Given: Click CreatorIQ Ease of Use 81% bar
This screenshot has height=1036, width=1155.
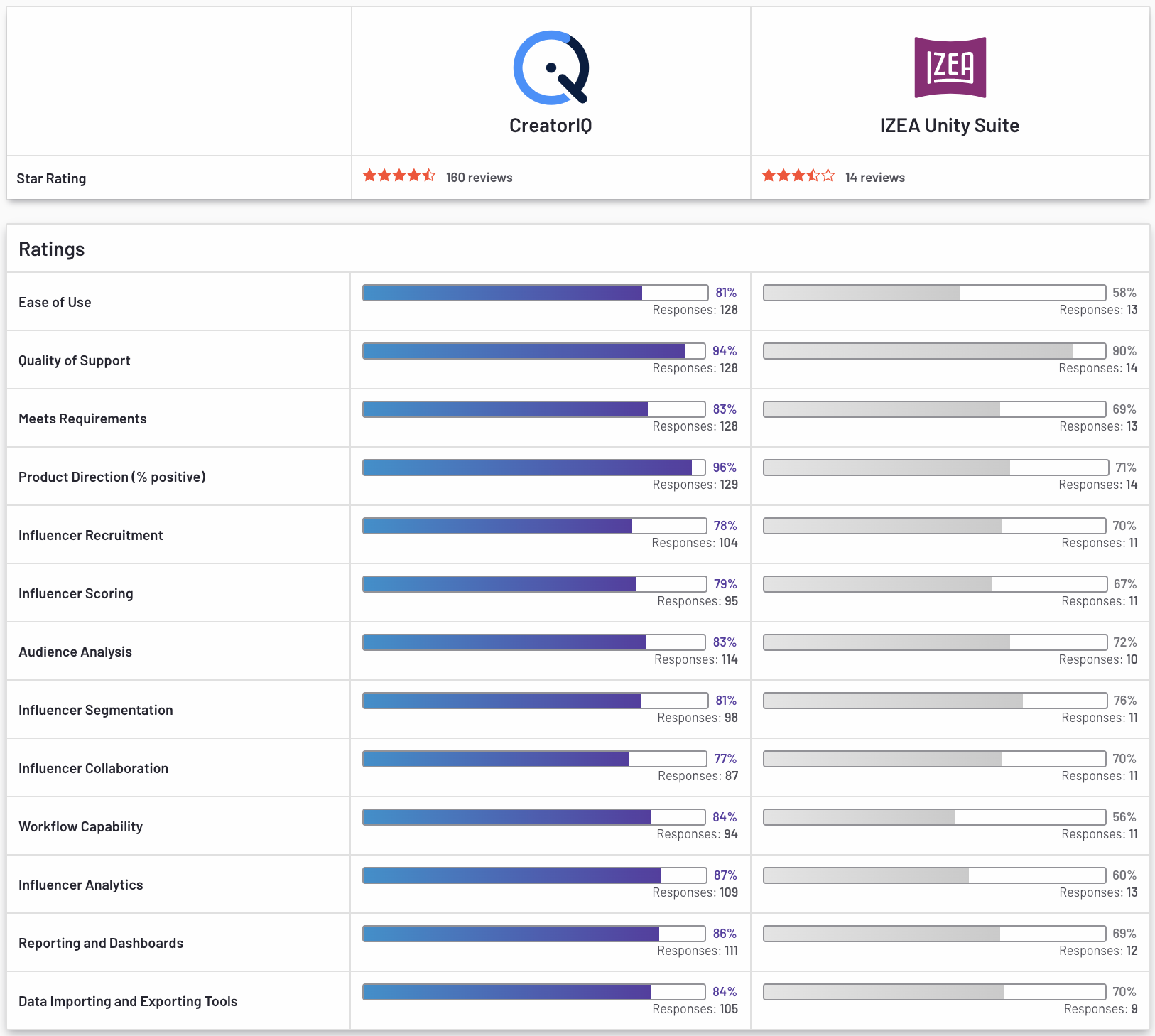Looking at the screenshot, I should [536, 293].
